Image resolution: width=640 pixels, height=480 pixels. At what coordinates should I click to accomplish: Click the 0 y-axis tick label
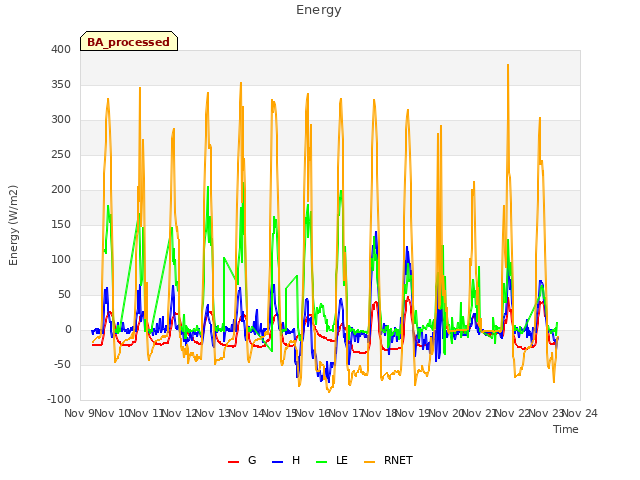[68, 330]
